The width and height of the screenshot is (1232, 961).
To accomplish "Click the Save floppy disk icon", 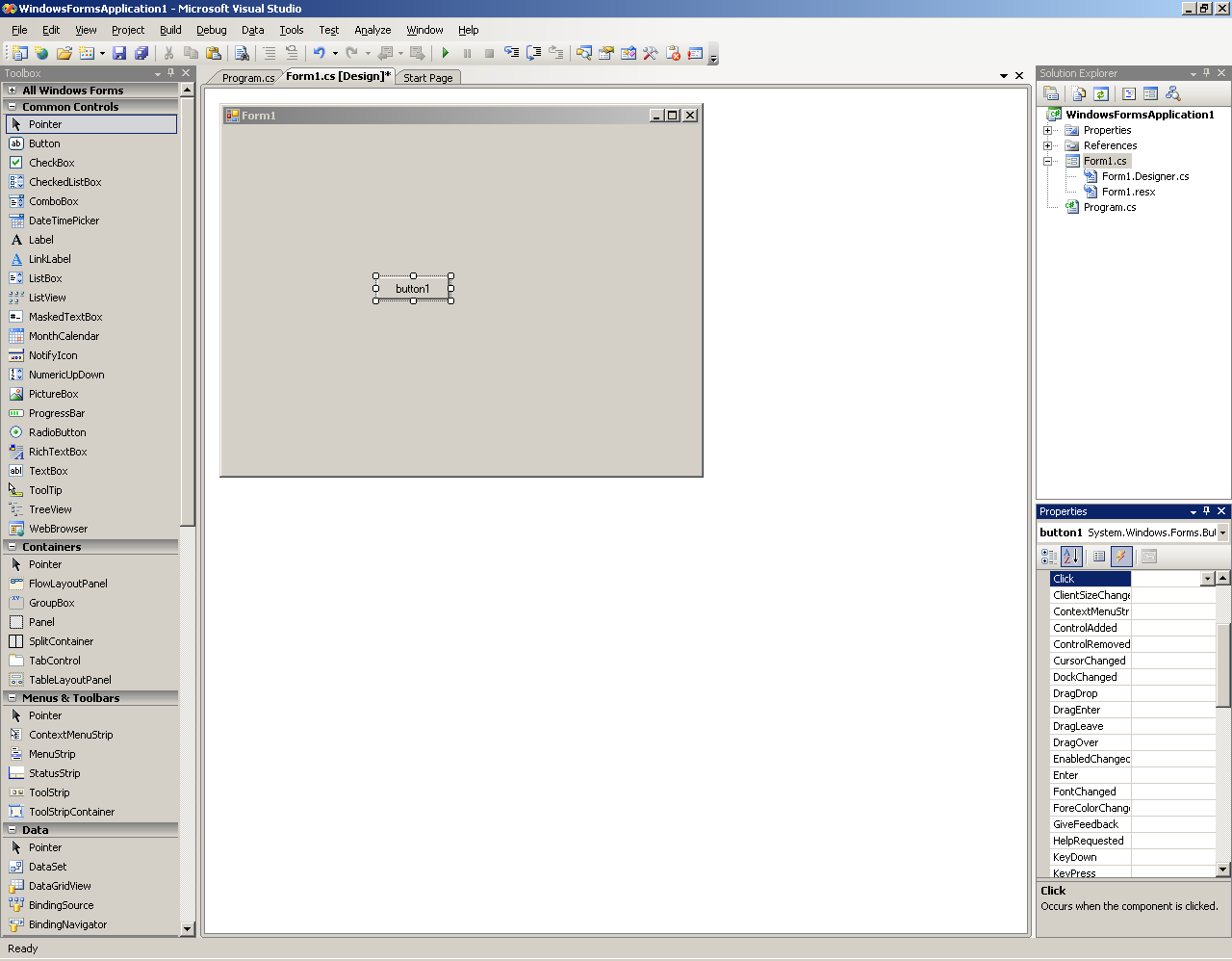I will (119, 53).
